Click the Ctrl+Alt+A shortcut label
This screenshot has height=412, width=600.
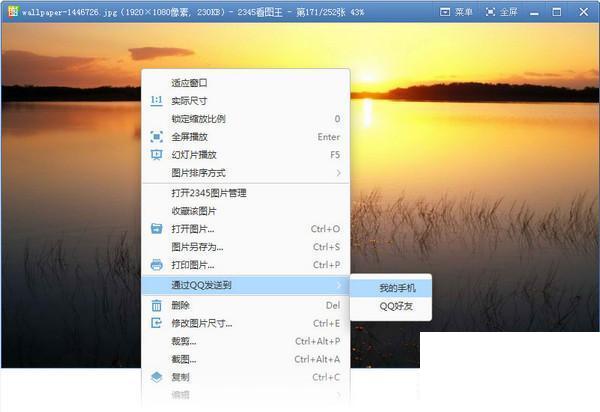pos(317,359)
